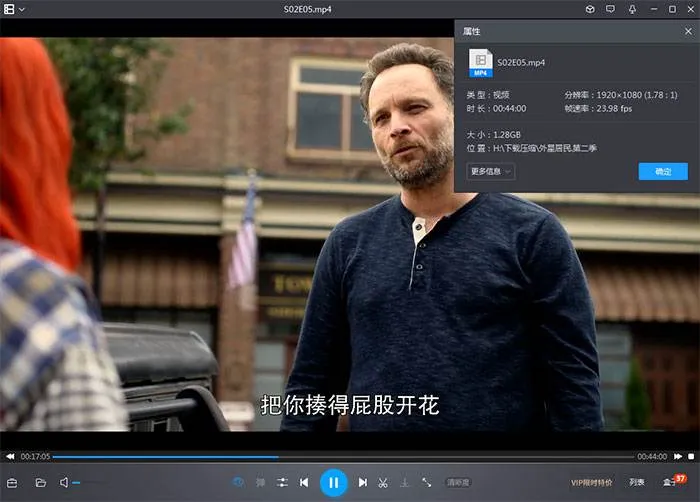Close the 属性 properties panel
Image resolution: width=700 pixels, height=502 pixels.
click(688, 31)
